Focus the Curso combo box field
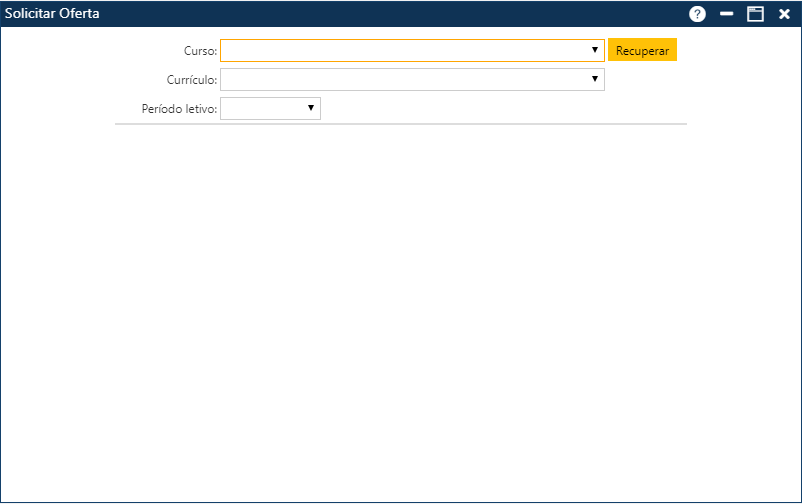The height and width of the screenshot is (504, 802). (400, 50)
